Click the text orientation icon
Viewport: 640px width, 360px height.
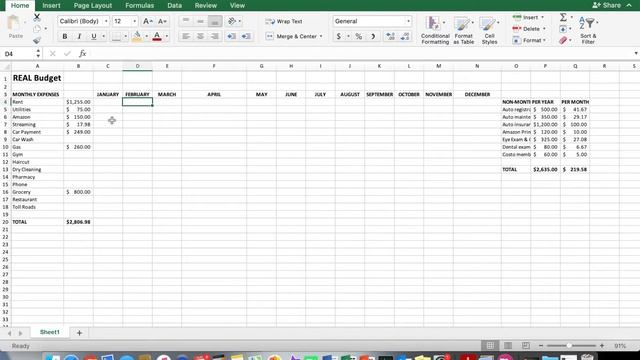pos(232,21)
